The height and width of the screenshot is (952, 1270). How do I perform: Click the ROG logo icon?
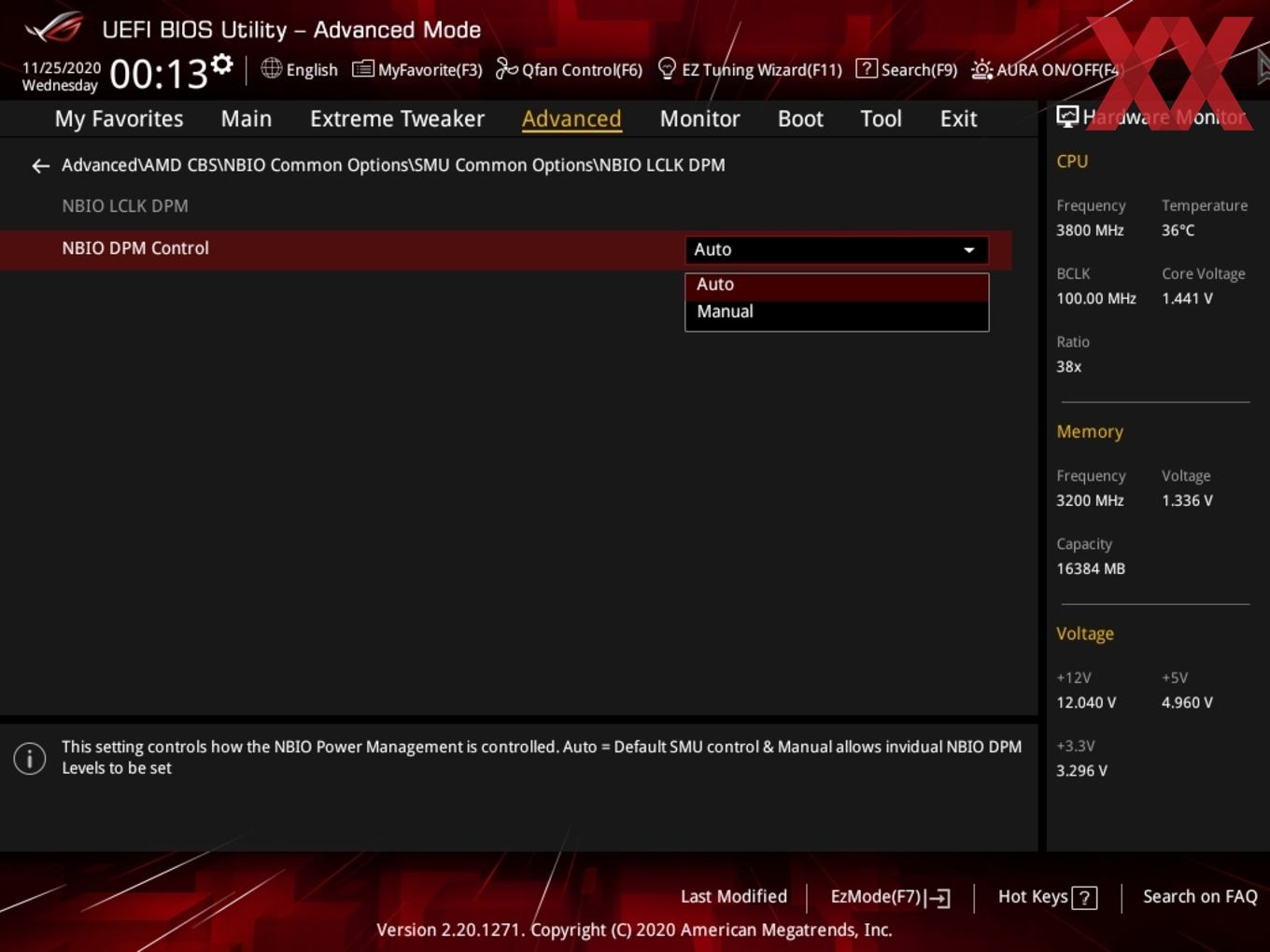pyautogui.click(x=54, y=28)
